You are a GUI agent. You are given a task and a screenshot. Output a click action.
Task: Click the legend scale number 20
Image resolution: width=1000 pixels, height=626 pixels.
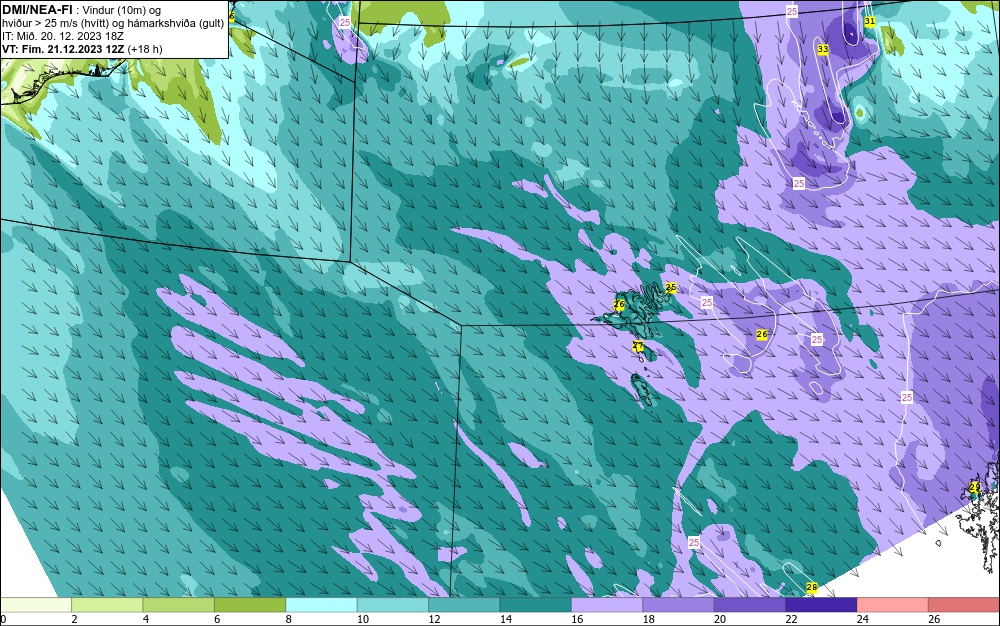click(720, 619)
